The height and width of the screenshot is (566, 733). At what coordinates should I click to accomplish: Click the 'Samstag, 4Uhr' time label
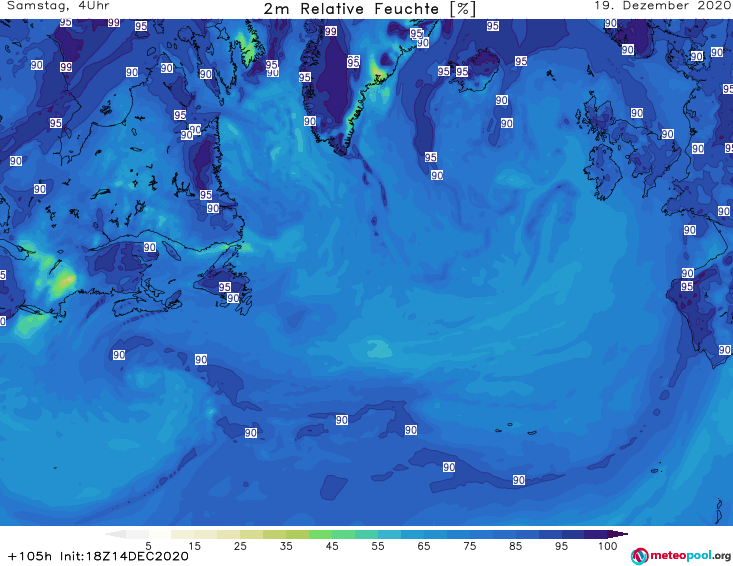click(58, 6)
